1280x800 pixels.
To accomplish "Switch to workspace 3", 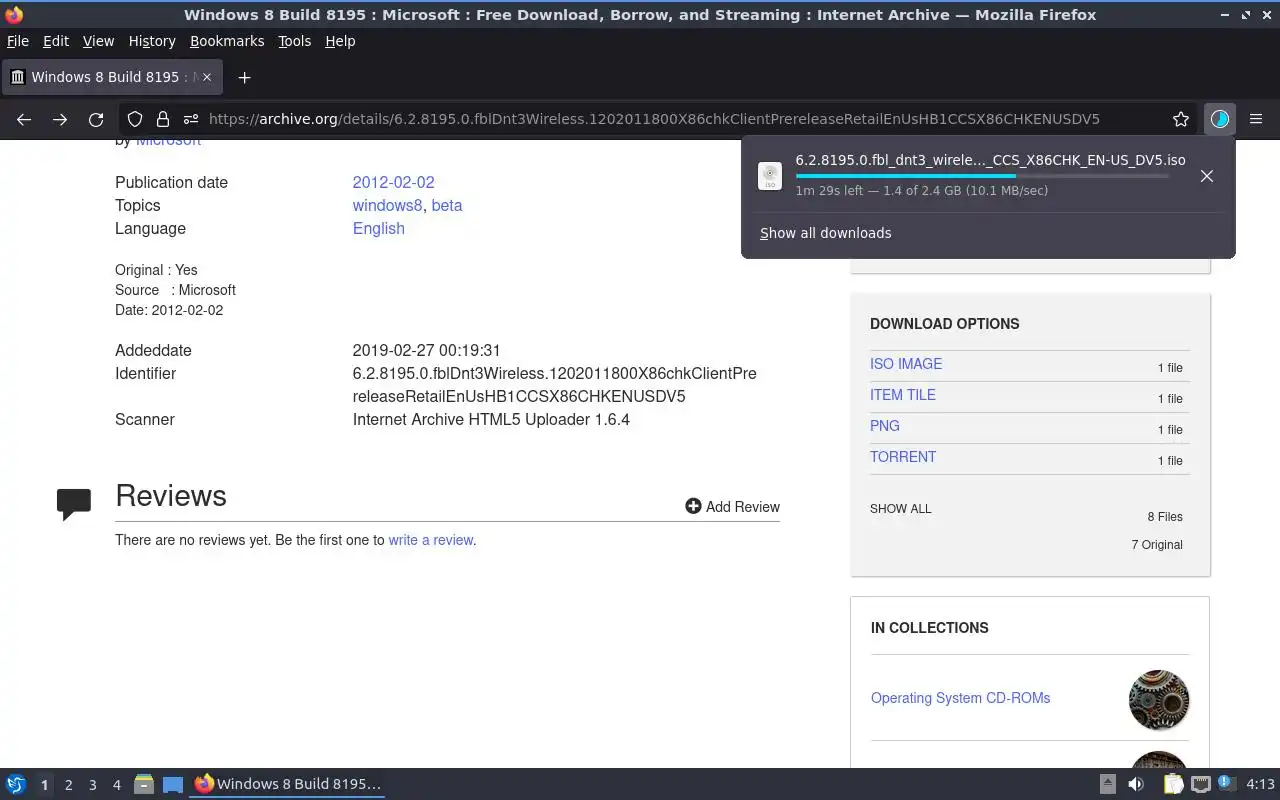I will coord(93,785).
